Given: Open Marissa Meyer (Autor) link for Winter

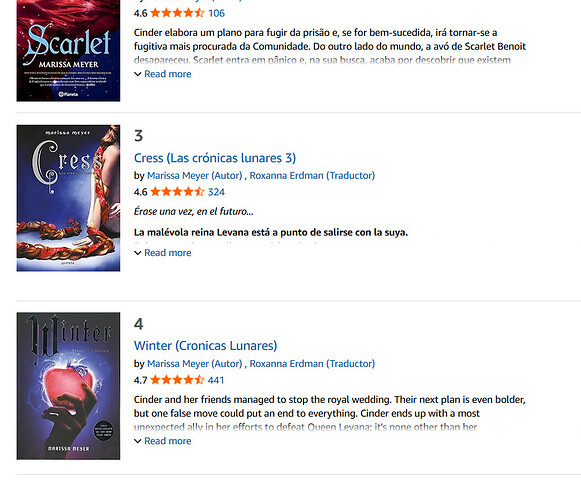Looking at the screenshot, I should 195,364.
